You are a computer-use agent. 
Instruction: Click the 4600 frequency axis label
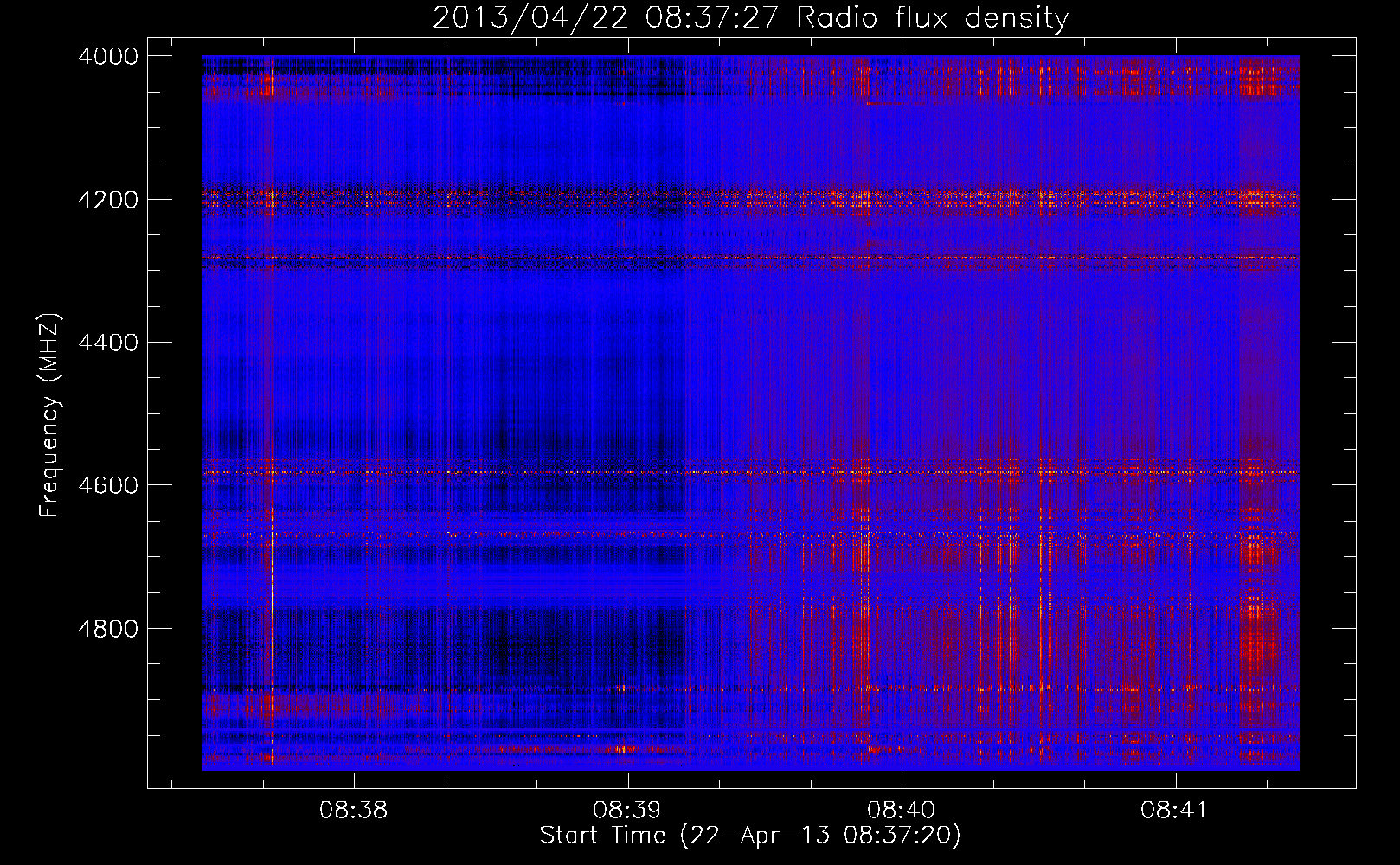[x=108, y=485]
